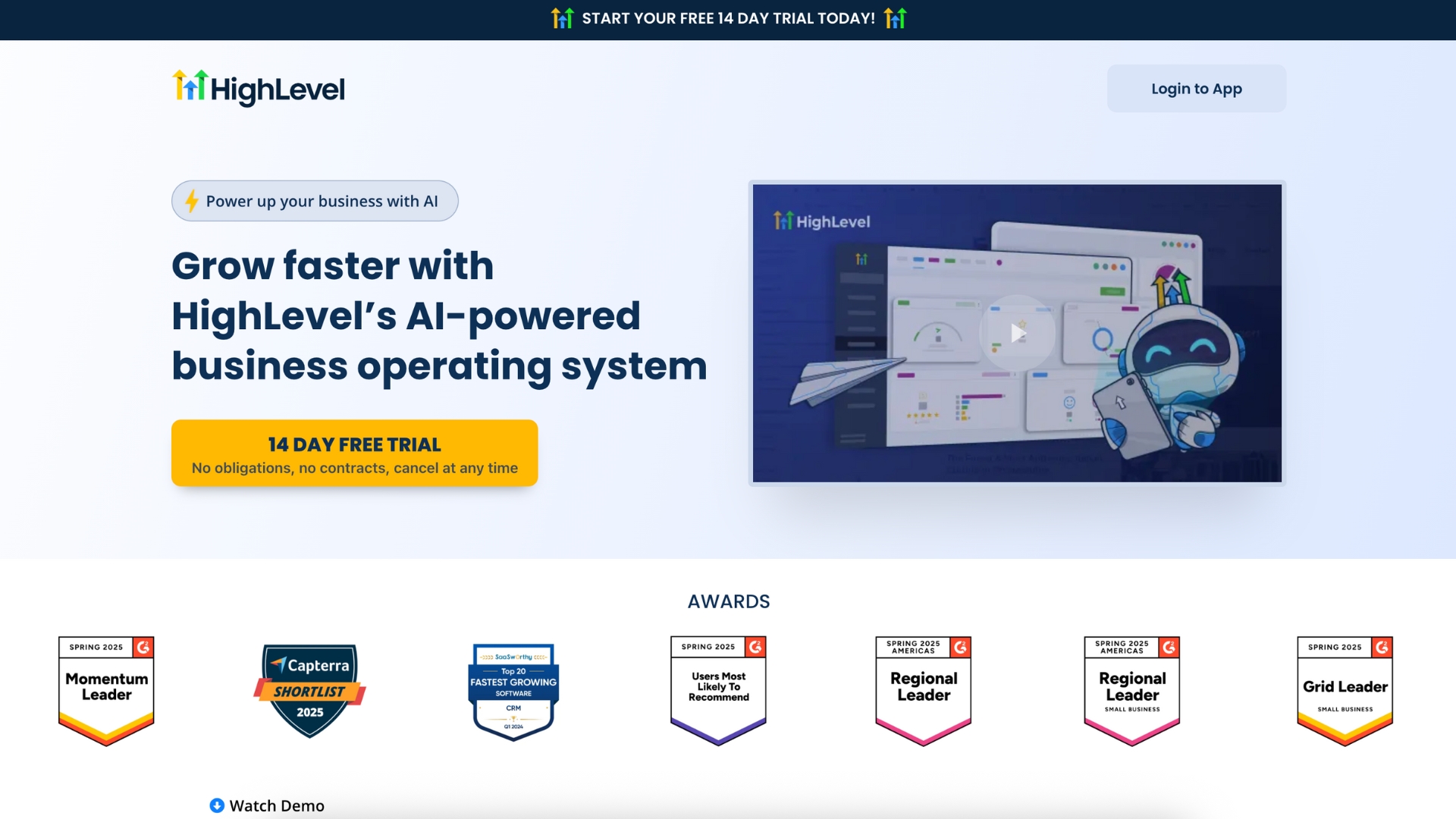
Task: Start the 14 Day Free Trial
Action: (x=354, y=453)
